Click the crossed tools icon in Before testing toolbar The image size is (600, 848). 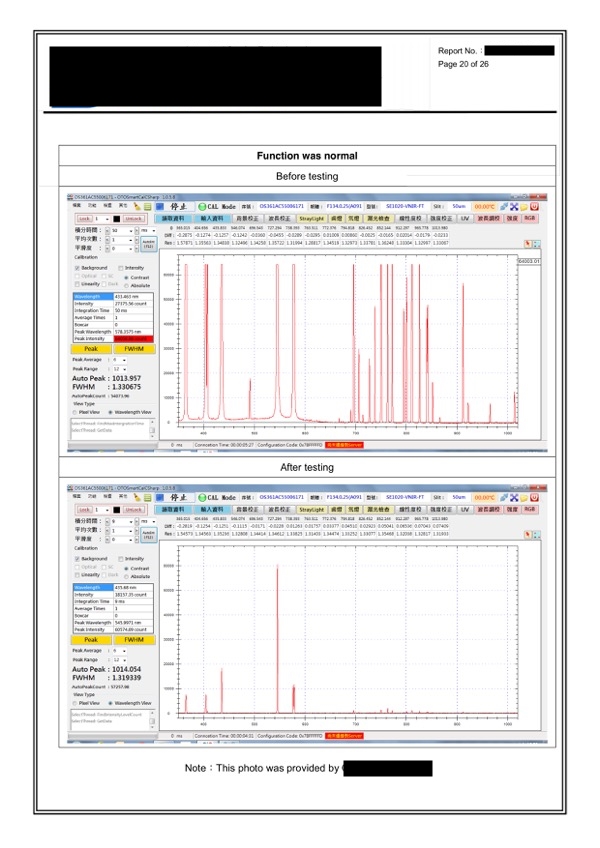pos(514,207)
